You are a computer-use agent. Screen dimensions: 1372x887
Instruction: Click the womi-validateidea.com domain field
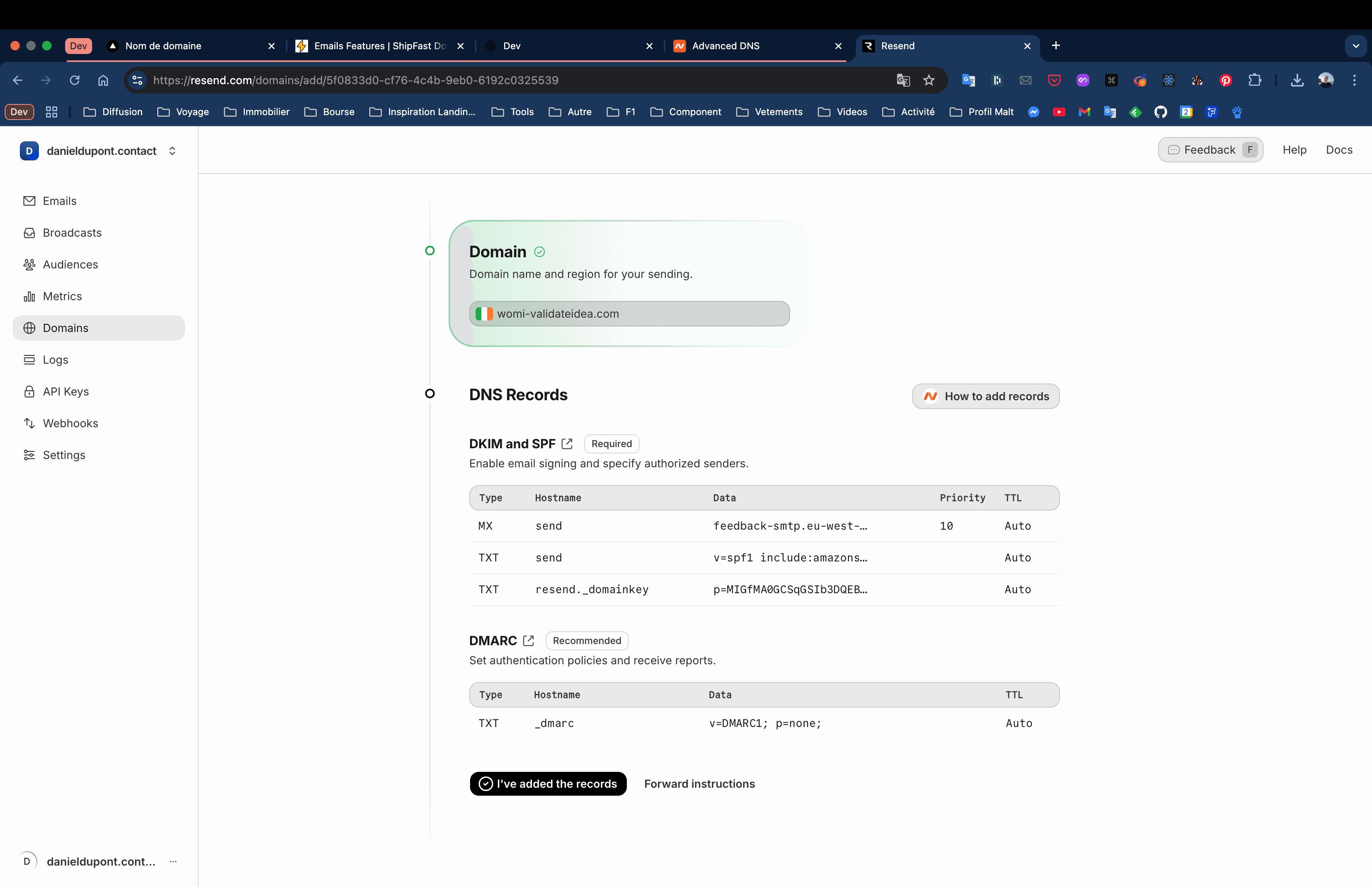click(x=629, y=314)
